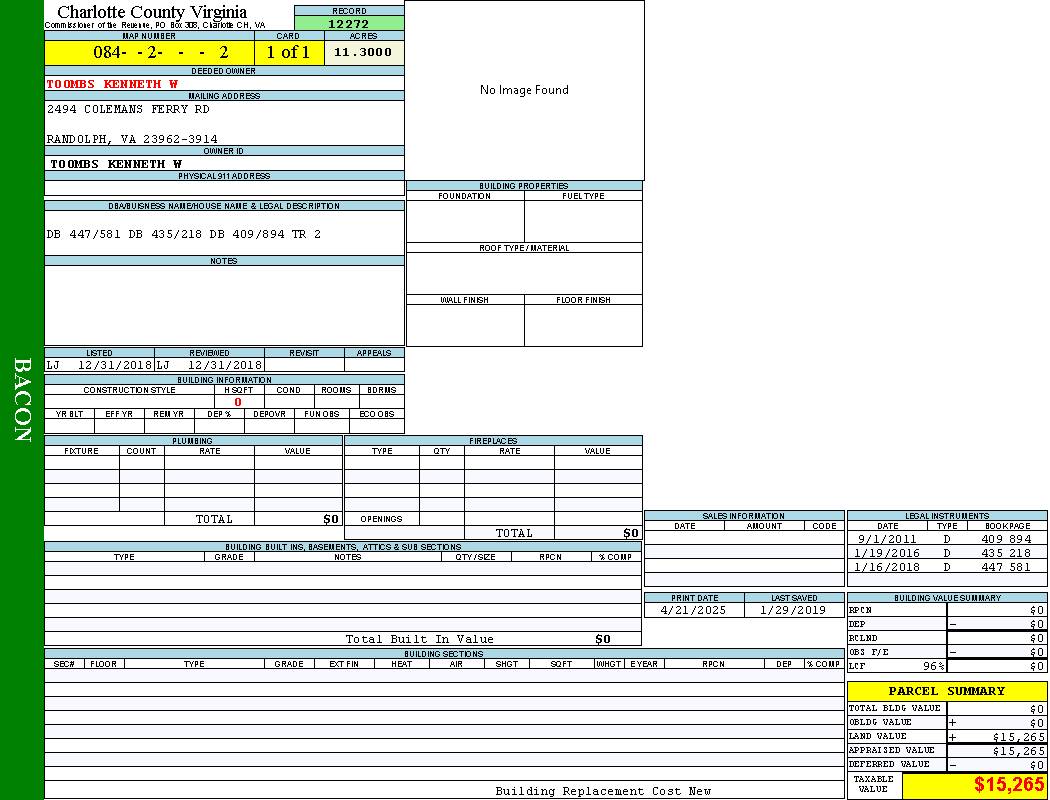Viewport: 1050px width, 800px height.
Task: Click inside the empty Notes box
Action: 224,305
